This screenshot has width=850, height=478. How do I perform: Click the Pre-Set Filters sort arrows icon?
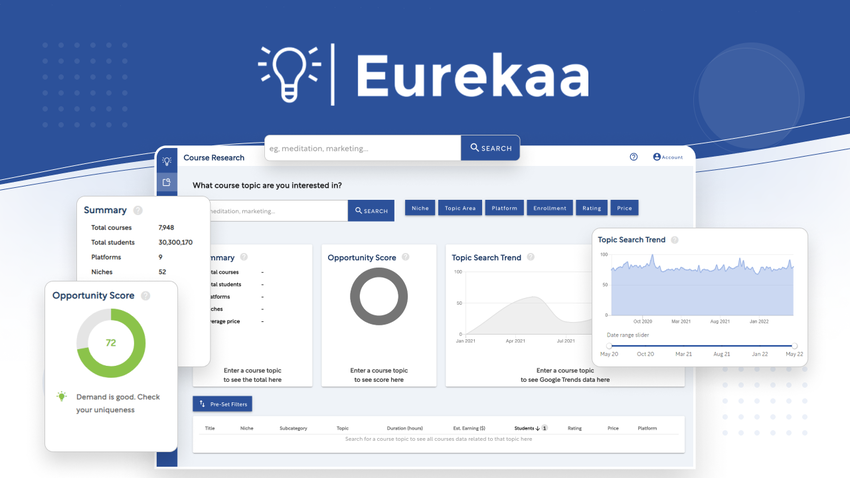202,404
